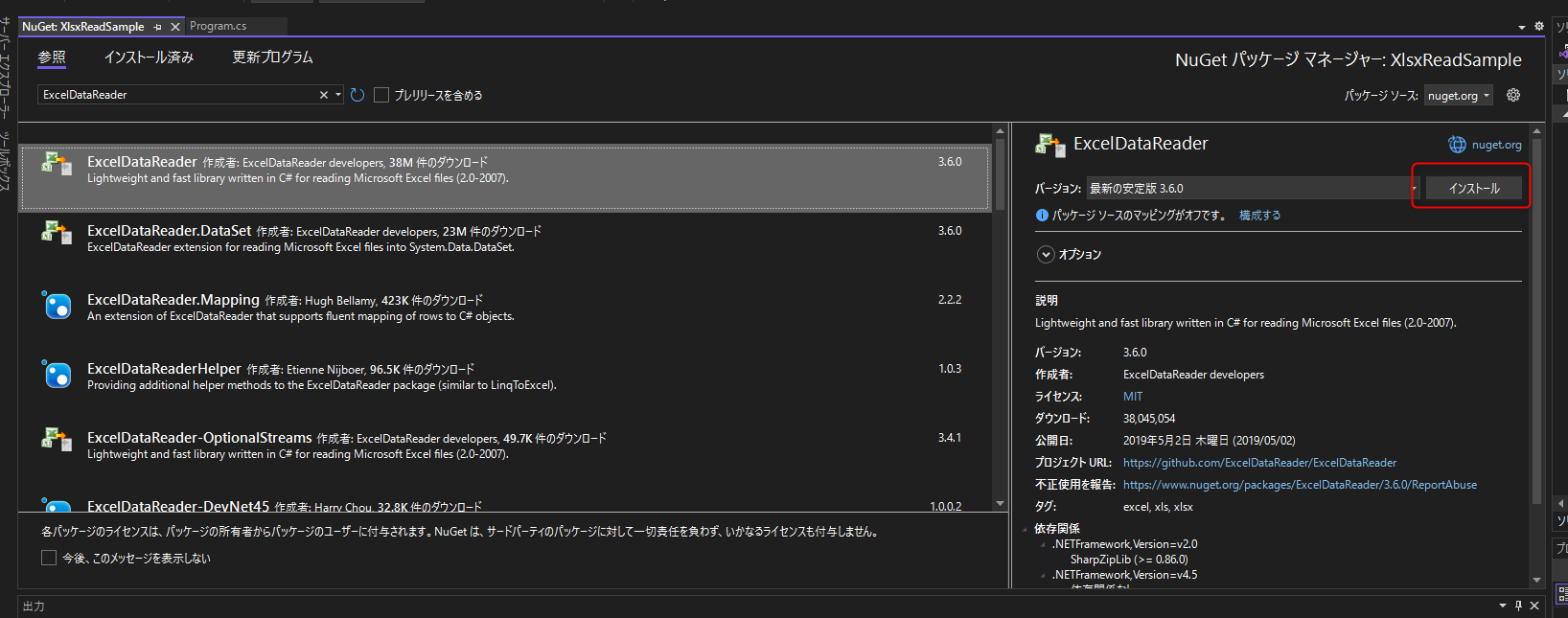
Task: Click the ExcelDataReader package icon in list
Action: pyautogui.click(x=57, y=165)
